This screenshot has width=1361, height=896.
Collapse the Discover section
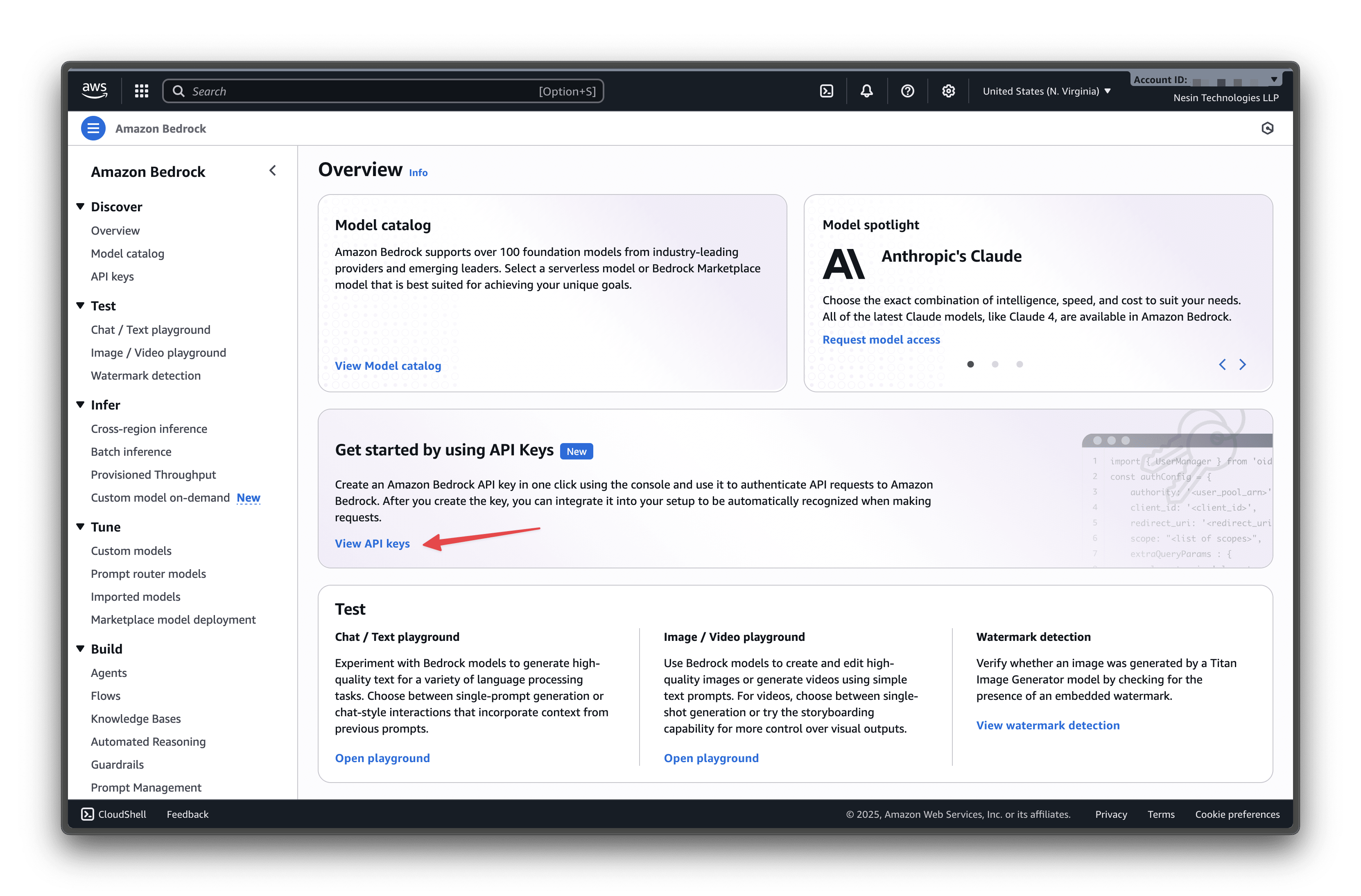coord(80,206)
